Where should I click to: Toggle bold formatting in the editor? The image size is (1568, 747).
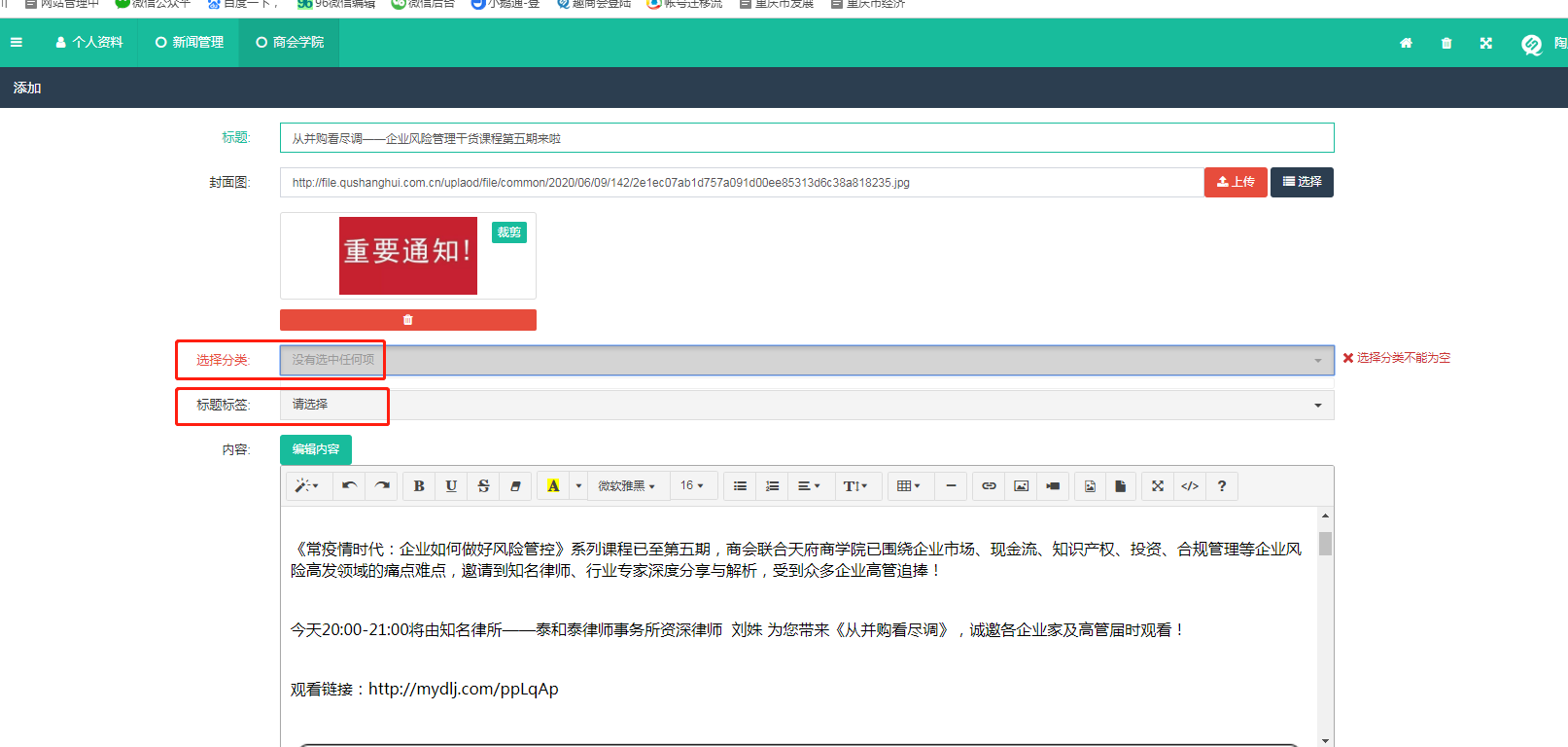pos(419,486)
